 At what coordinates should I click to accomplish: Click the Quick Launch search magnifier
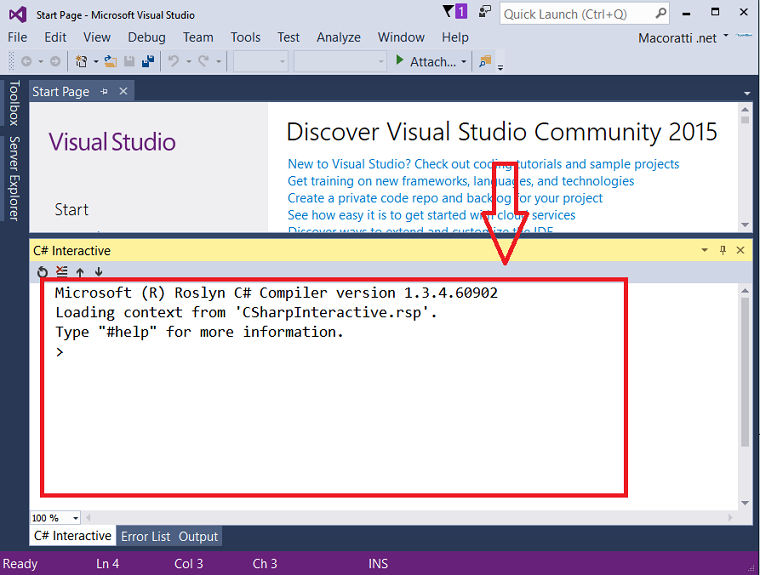(661, 14)
